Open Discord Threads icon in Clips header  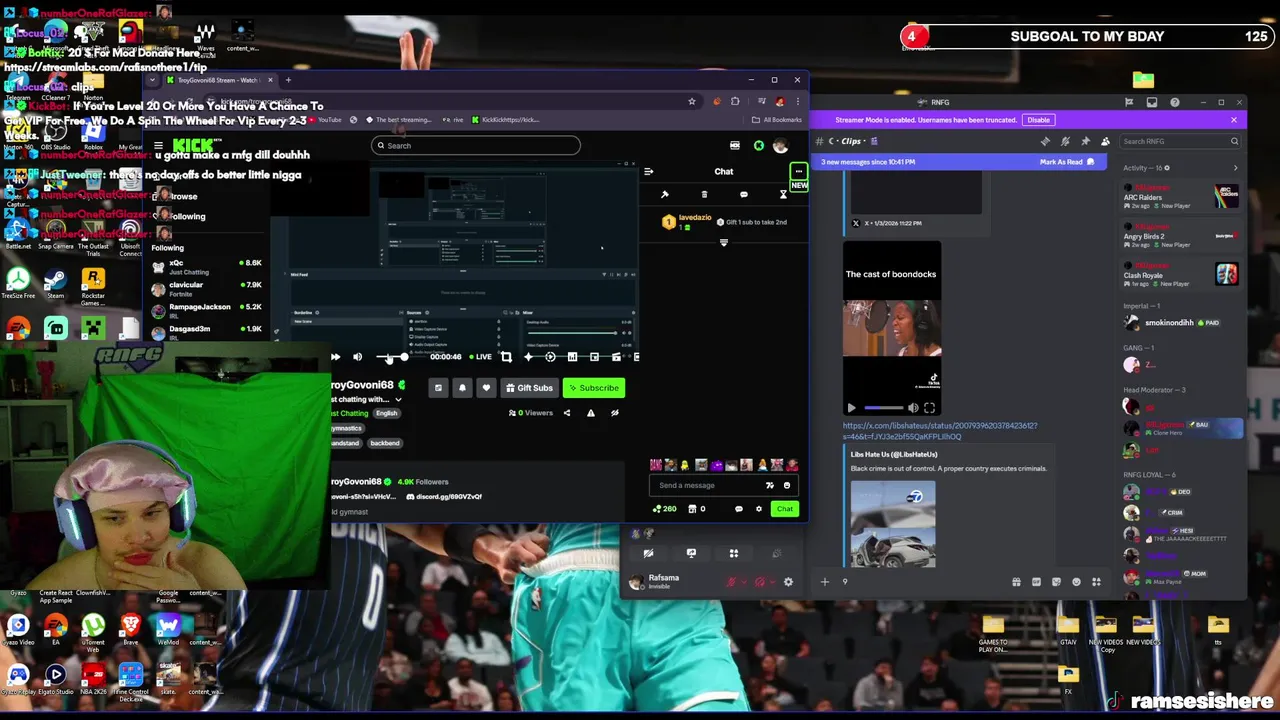pyautogui.click(x=1045, y=141)
